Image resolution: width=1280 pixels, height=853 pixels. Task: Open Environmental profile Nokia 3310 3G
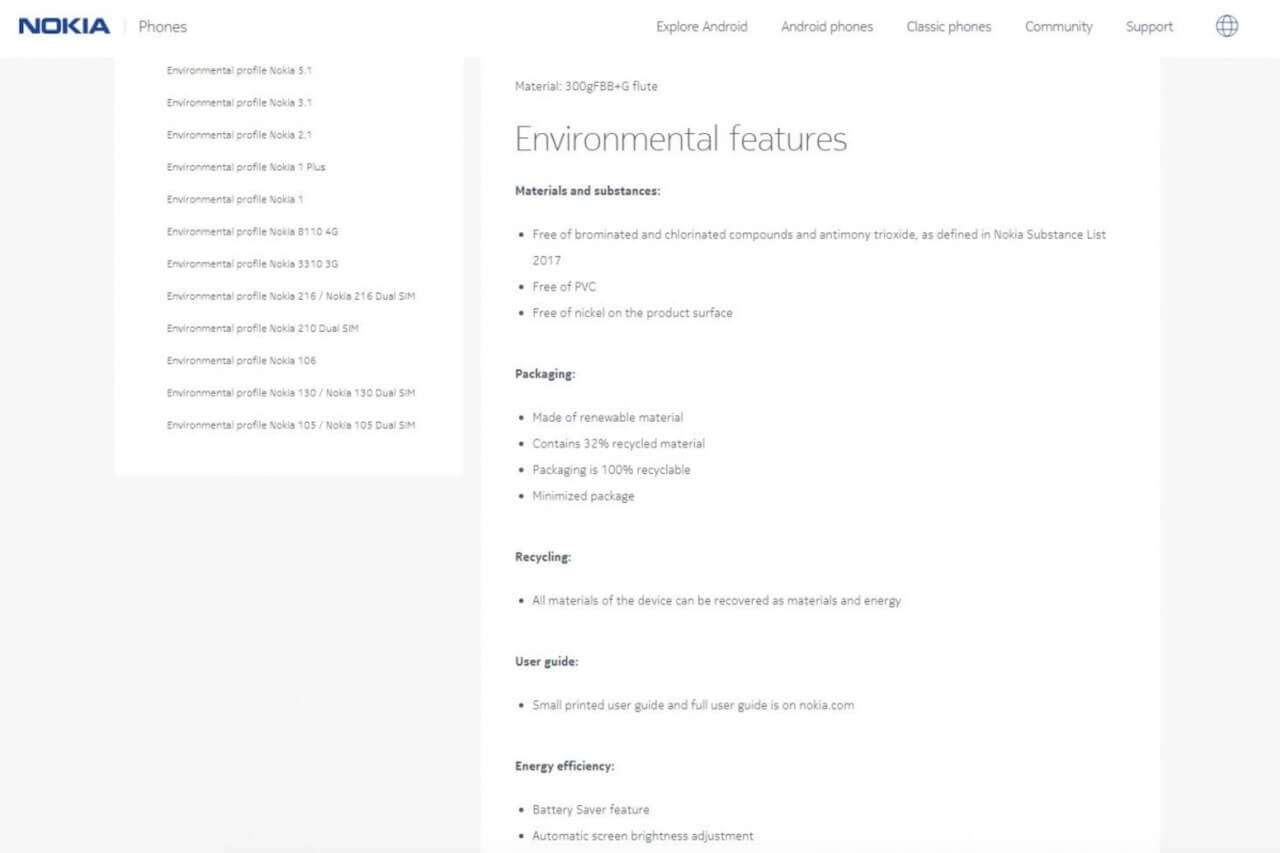coord(253,264)
